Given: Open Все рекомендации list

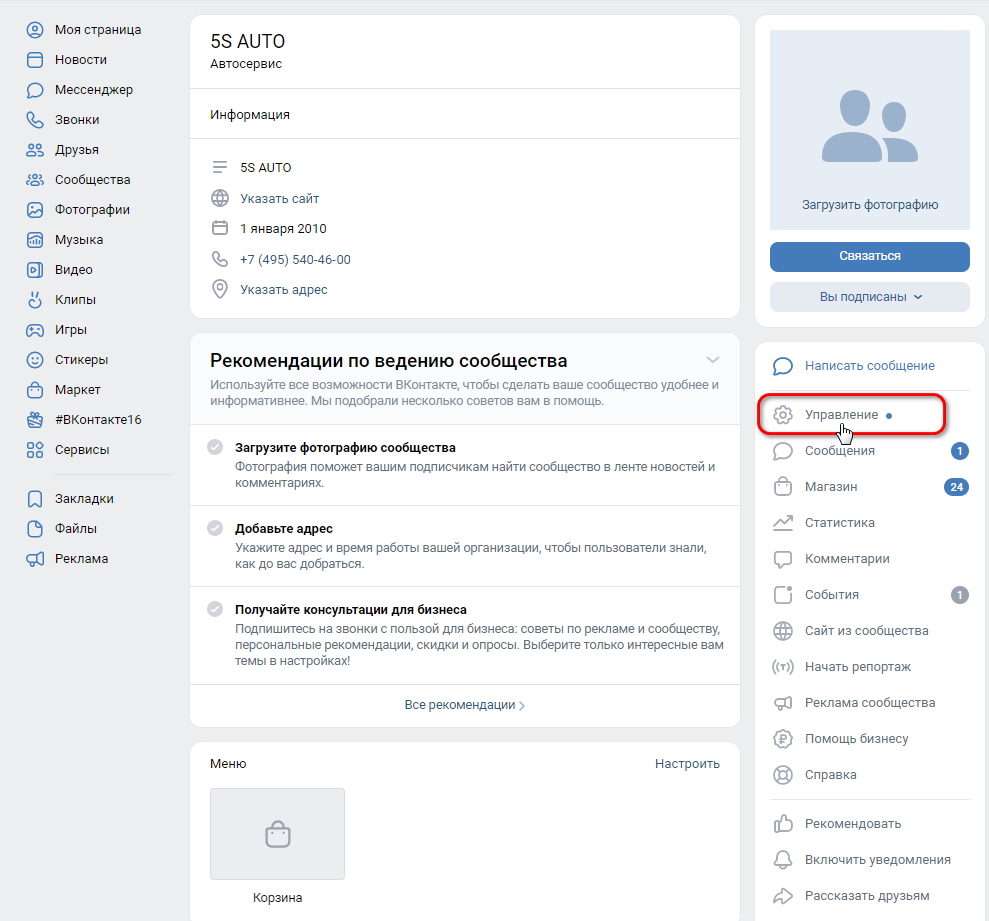Looking at the screenshot, I should tap(465, 705).
